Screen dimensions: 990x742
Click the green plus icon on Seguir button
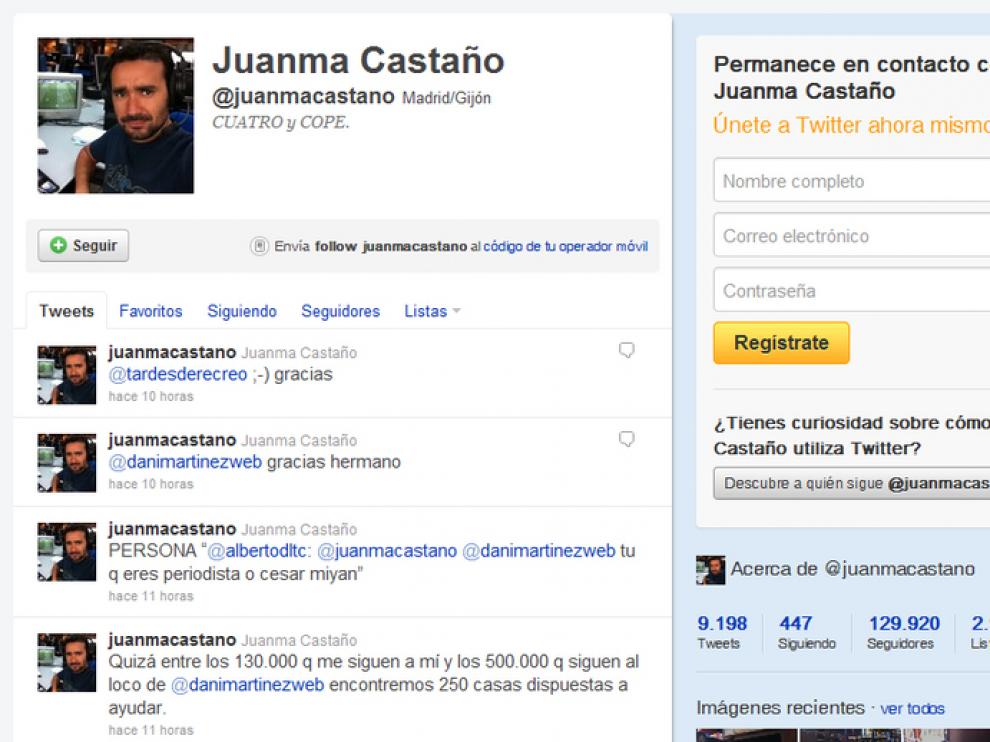tap(58, 245)
